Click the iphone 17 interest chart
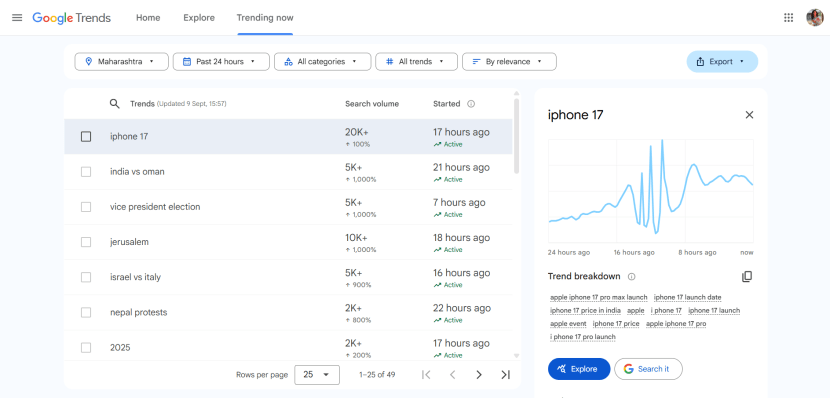The image size is (830, 398). [x=651, y=191]
